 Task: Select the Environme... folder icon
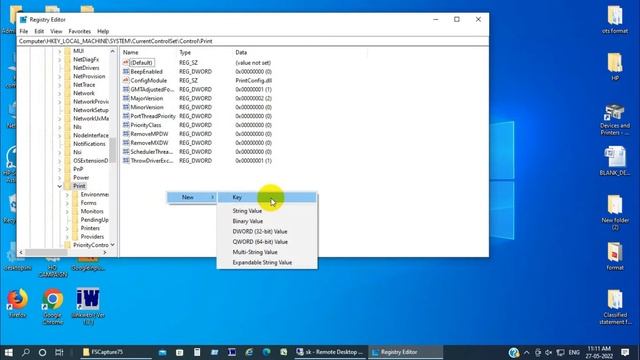point(75,194)
